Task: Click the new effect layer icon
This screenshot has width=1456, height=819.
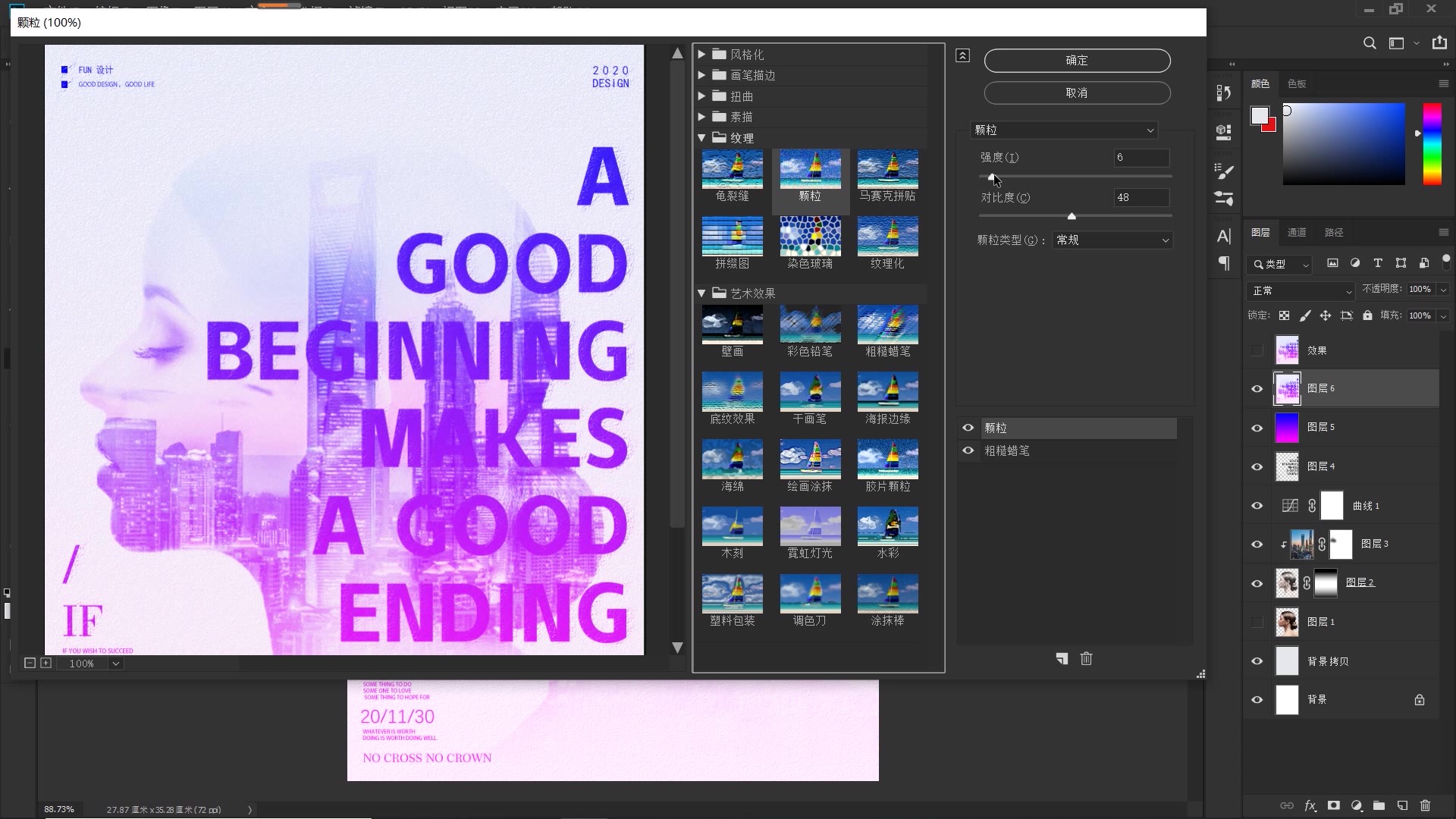Action: coord(1062,659)
